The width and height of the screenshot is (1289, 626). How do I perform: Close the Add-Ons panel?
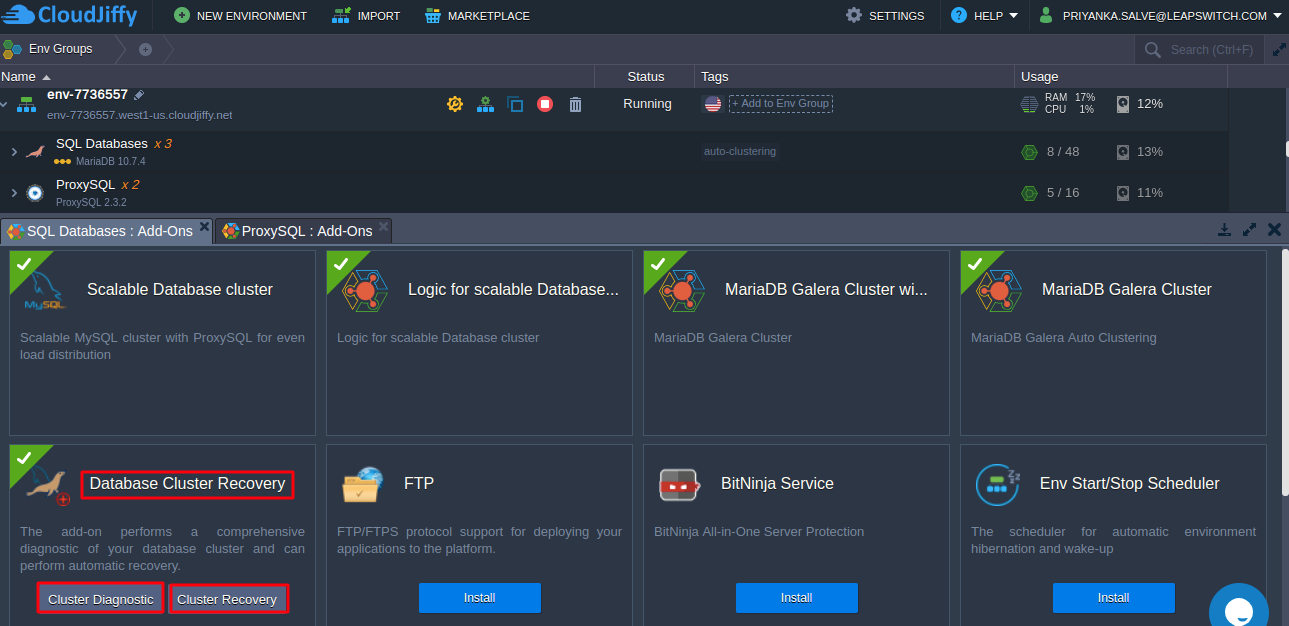1275,230
